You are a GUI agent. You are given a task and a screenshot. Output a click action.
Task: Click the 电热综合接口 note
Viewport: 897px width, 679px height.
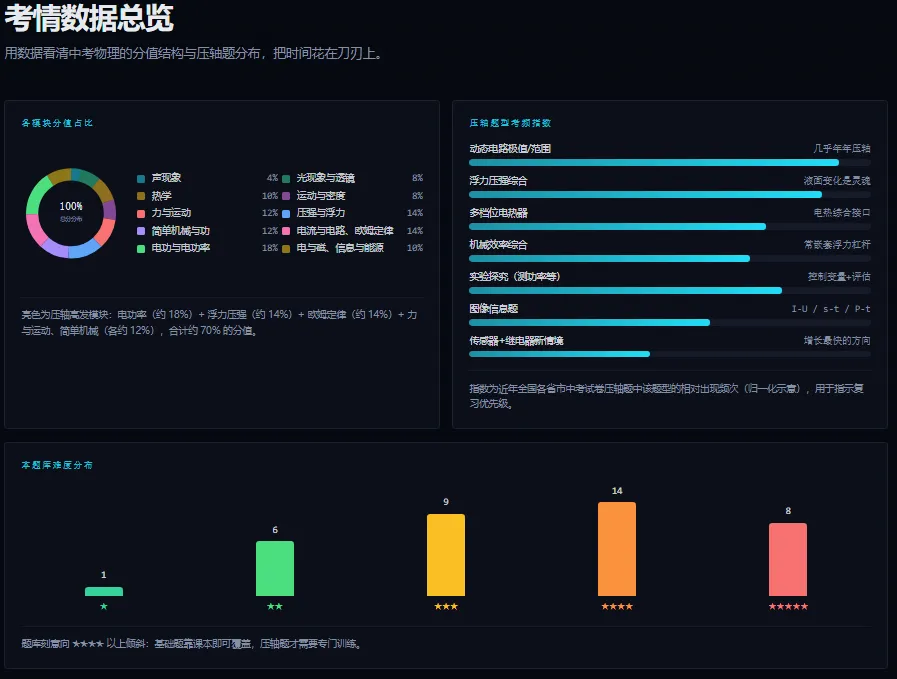842,212
